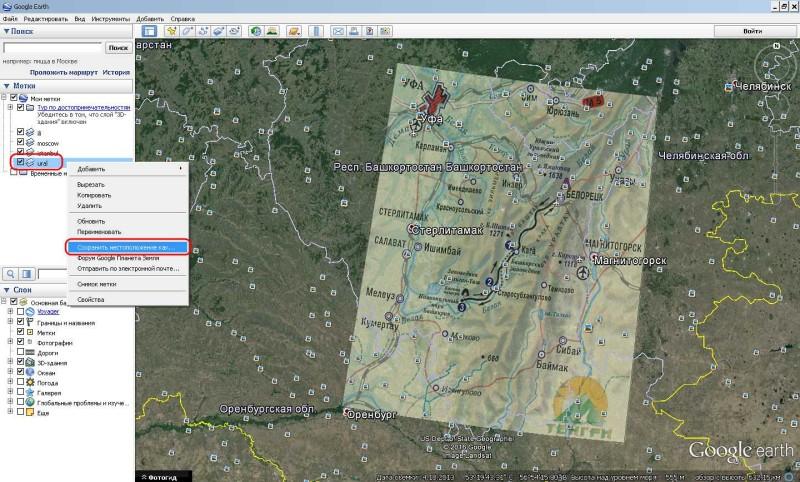Image resolution: width=800 pixels, height=482 pixels.
Task: Collapse the Поиск panel triangle
Action: click(x=6, y=31)
